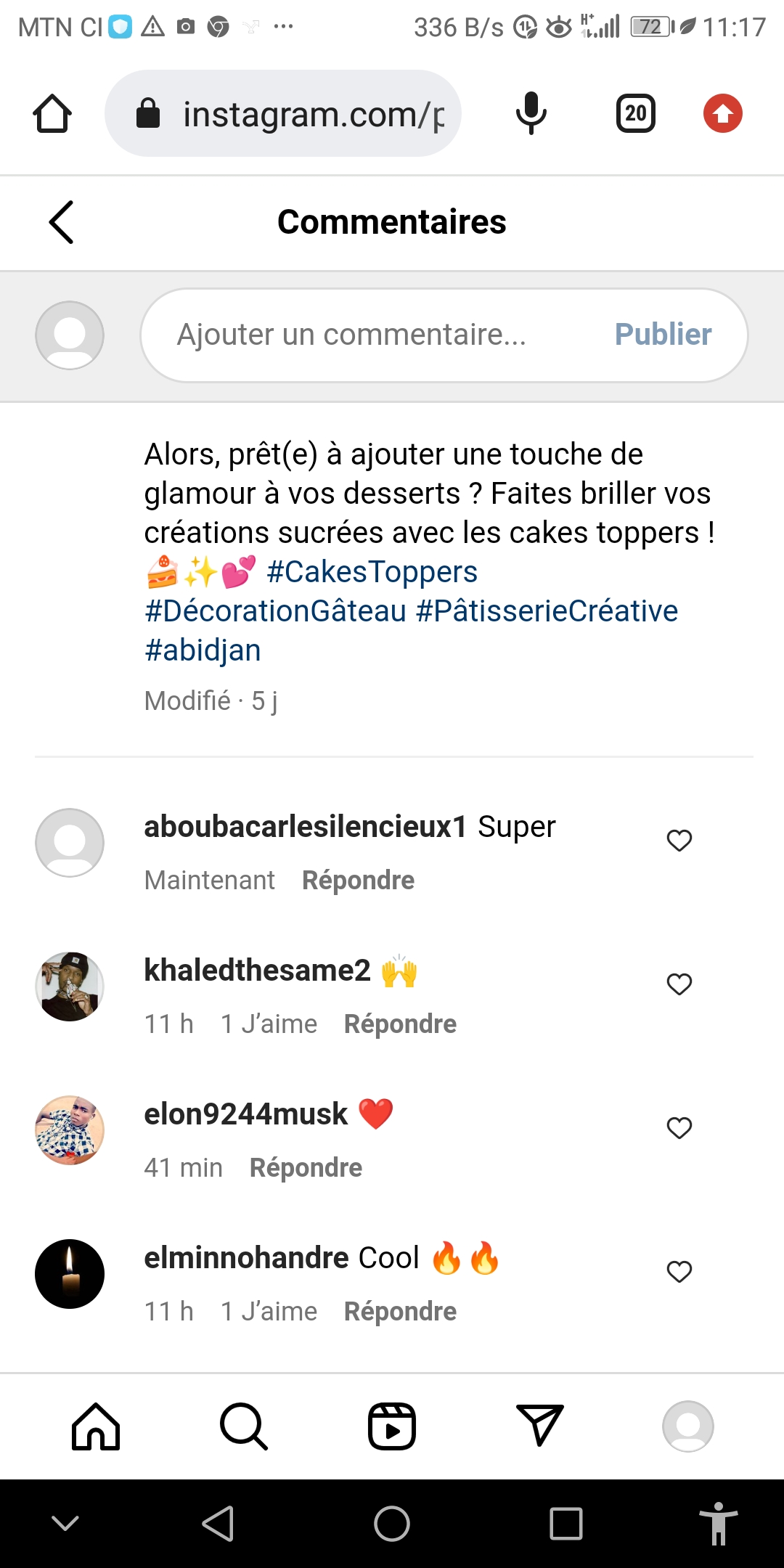Focus the Ajouter un commentaire field
Image resolution: width=784 pixels, height=1568 pixels.
click(x=363, y=335)
